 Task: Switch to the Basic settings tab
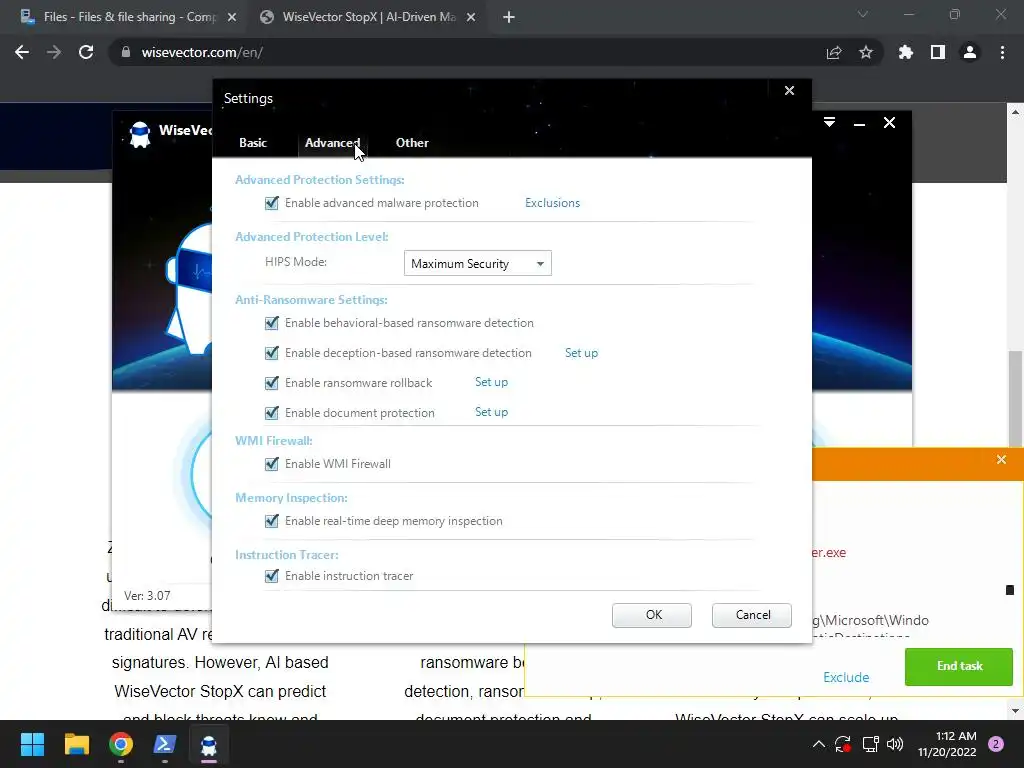(x=253, y=142)
